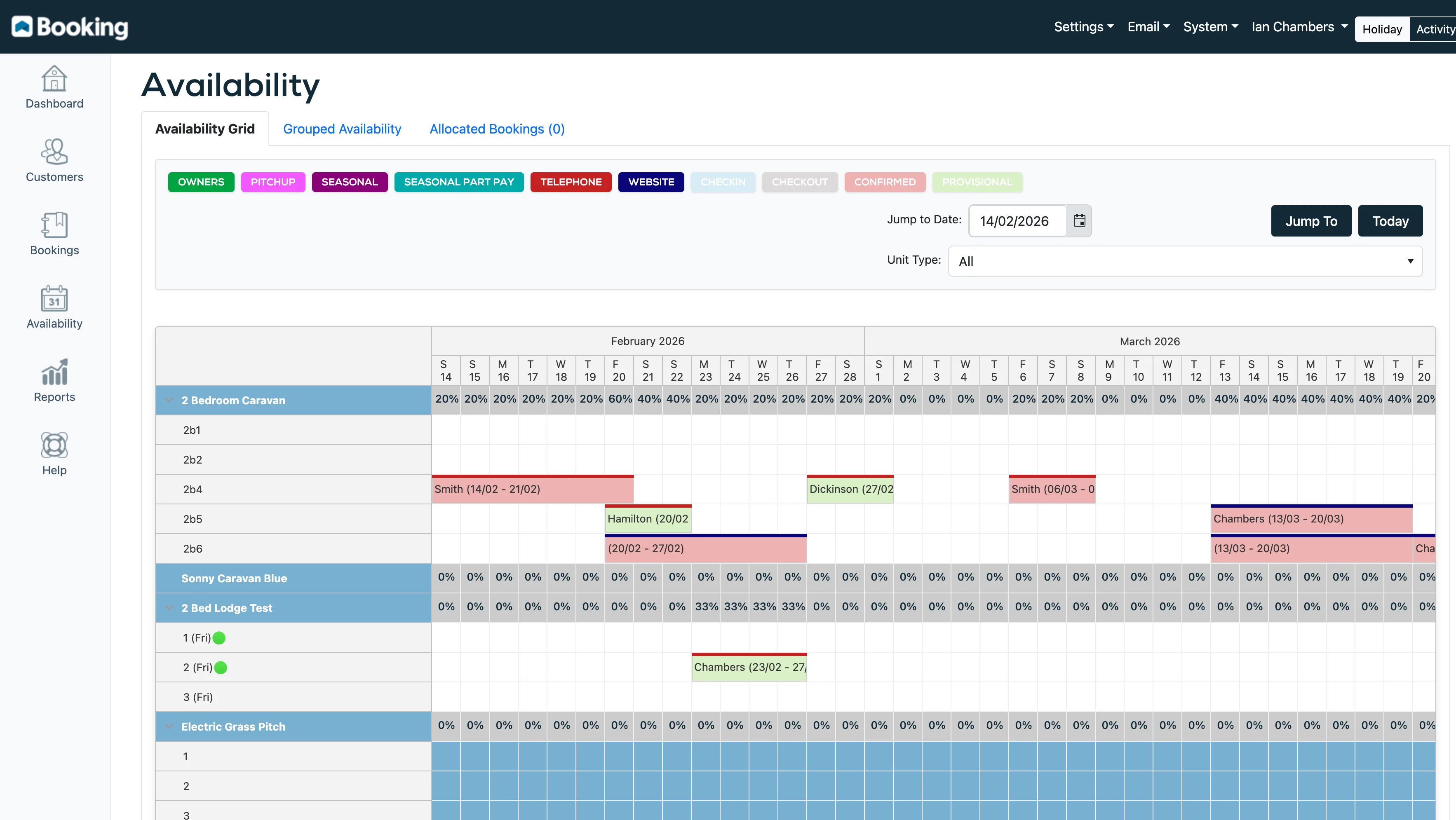Open the Chambers (23/02 - 27 lodge booking
Screen dimensions: 1456x820
pos(749,668)
